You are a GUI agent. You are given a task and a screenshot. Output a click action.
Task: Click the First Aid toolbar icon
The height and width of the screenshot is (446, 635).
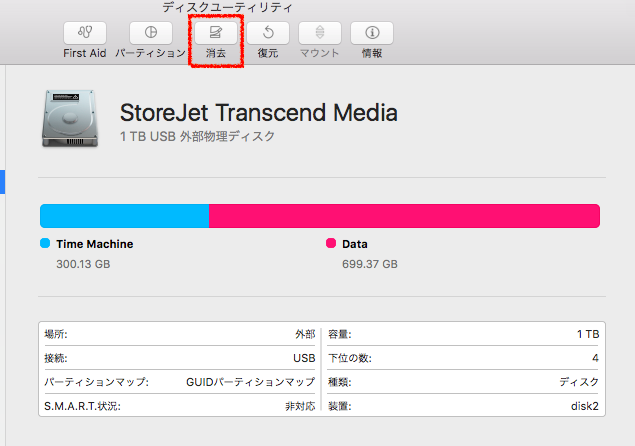(84, 33)
